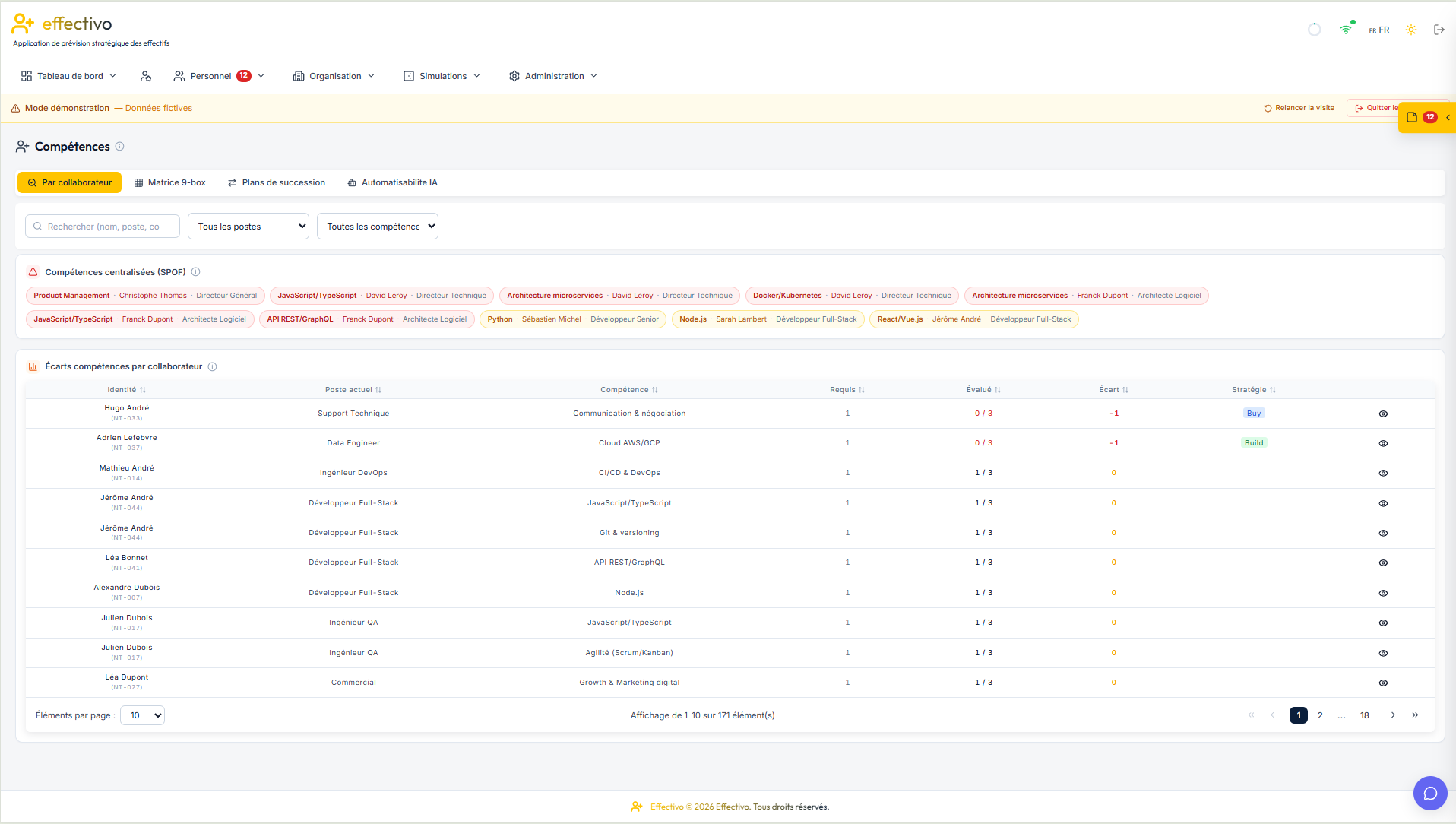The height and width of the screenshot is (824, 1456).
Task: Switch to the Matrice 9-box tab
Action: 170,182
